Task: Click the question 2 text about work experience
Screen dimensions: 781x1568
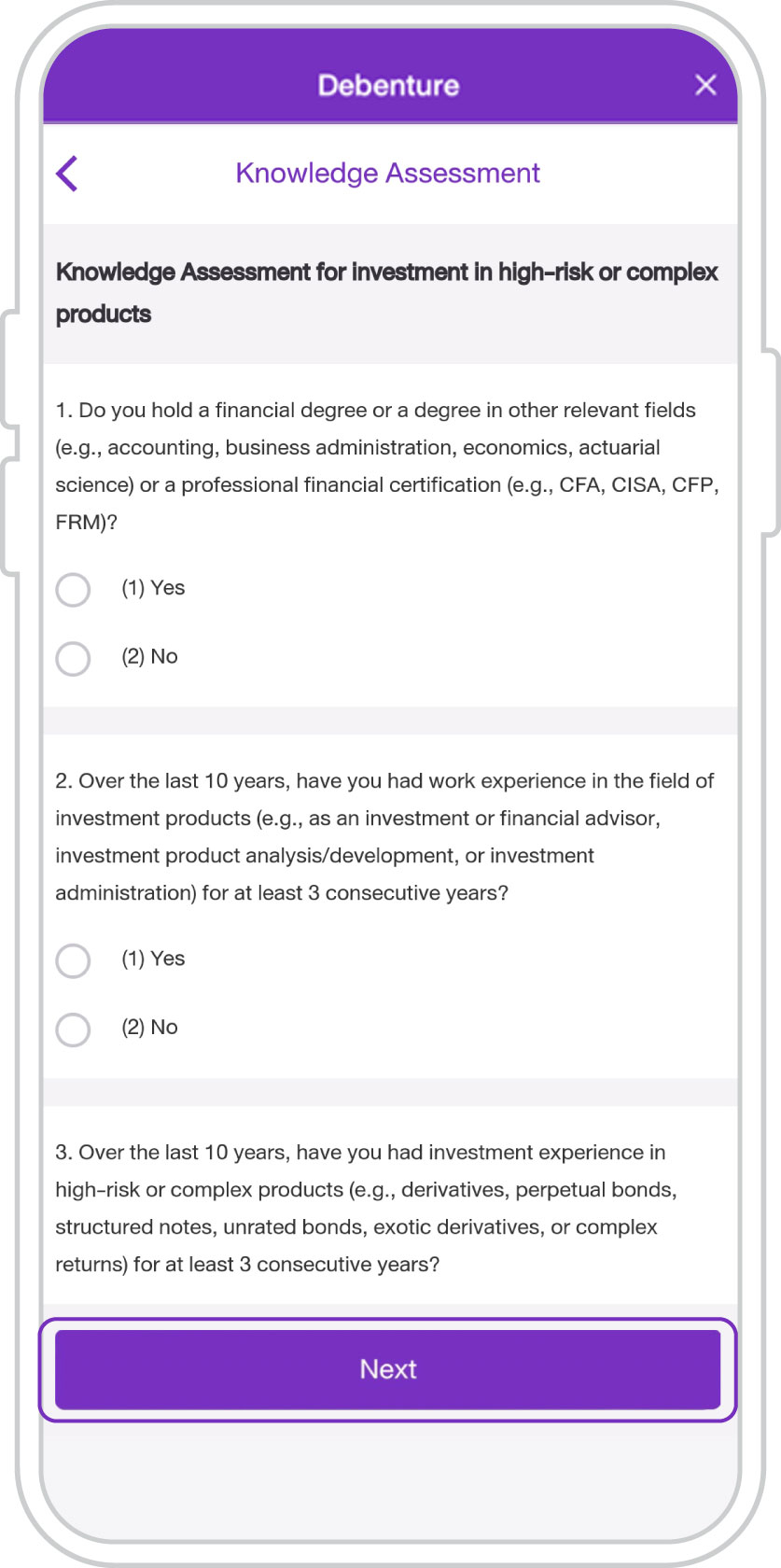Action: pyautogui.click(x=384, y=836)
